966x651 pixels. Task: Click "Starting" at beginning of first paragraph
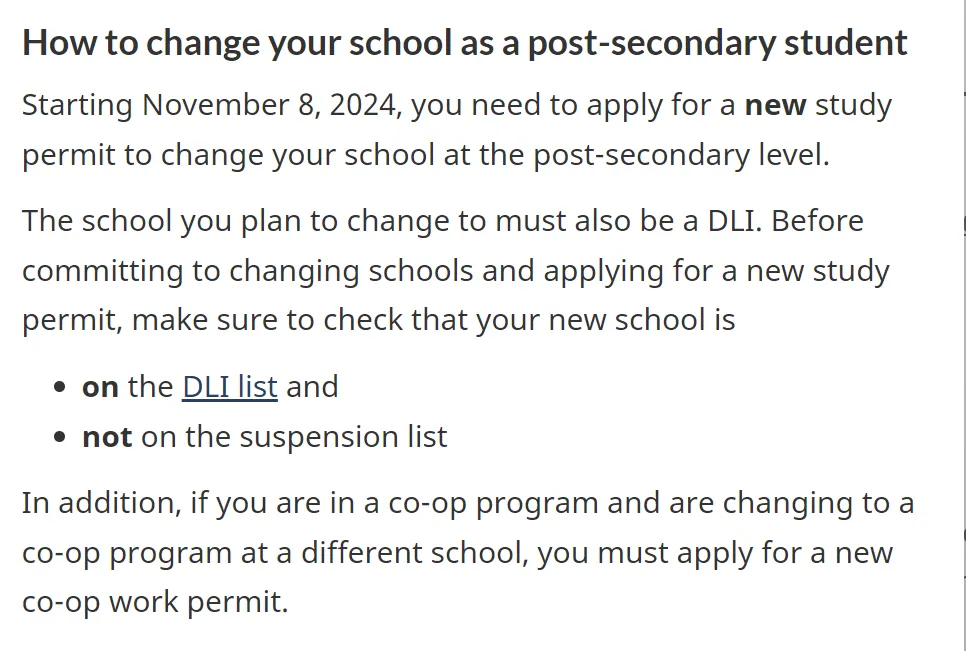point(78,105)
